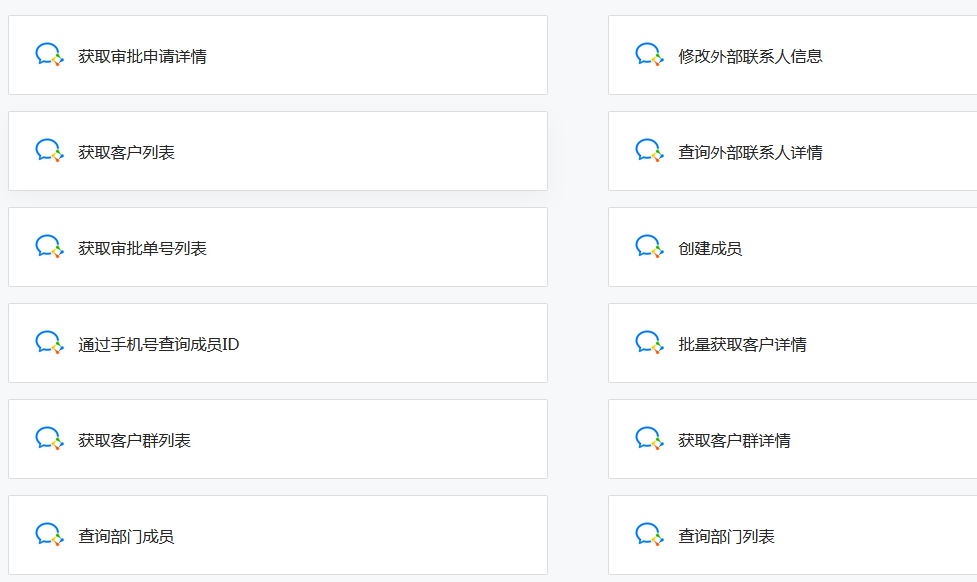The height and width of the screenshot is (582, 977).
Task: Click the WeCom icon beside 获取审批申请详情
Action: point(49,55)
